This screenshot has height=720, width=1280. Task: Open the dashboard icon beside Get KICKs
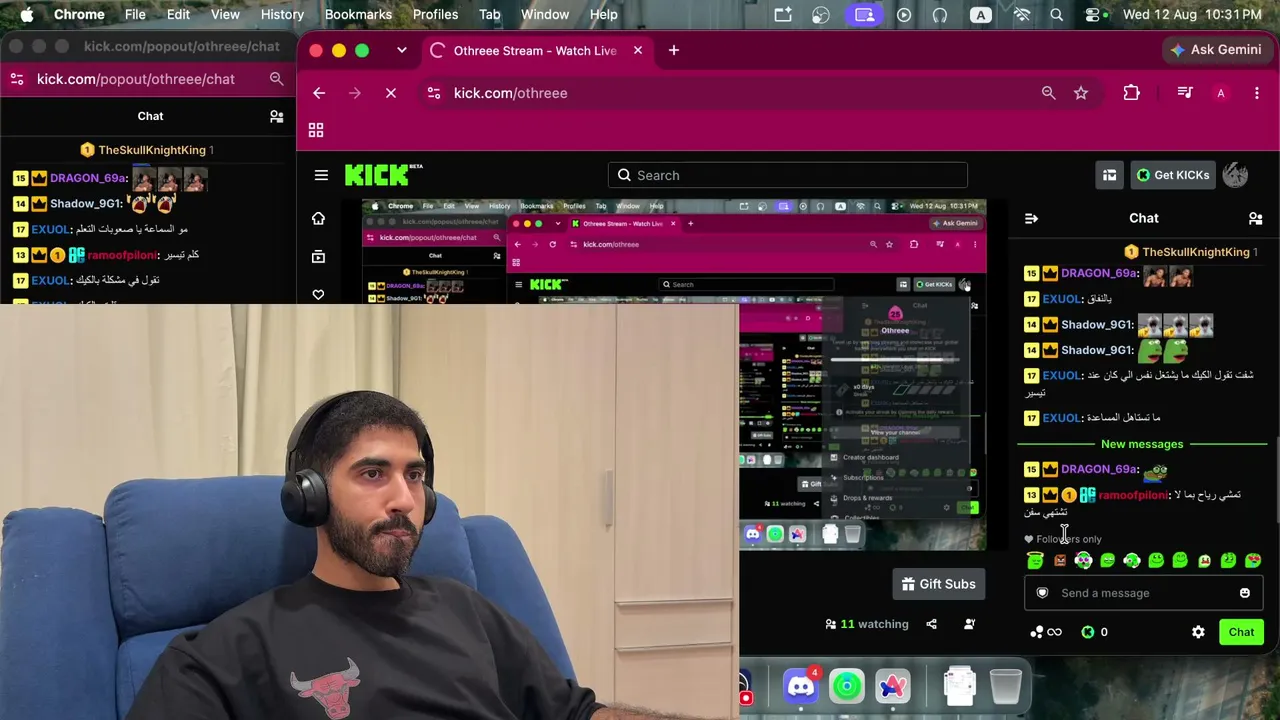1109,175
